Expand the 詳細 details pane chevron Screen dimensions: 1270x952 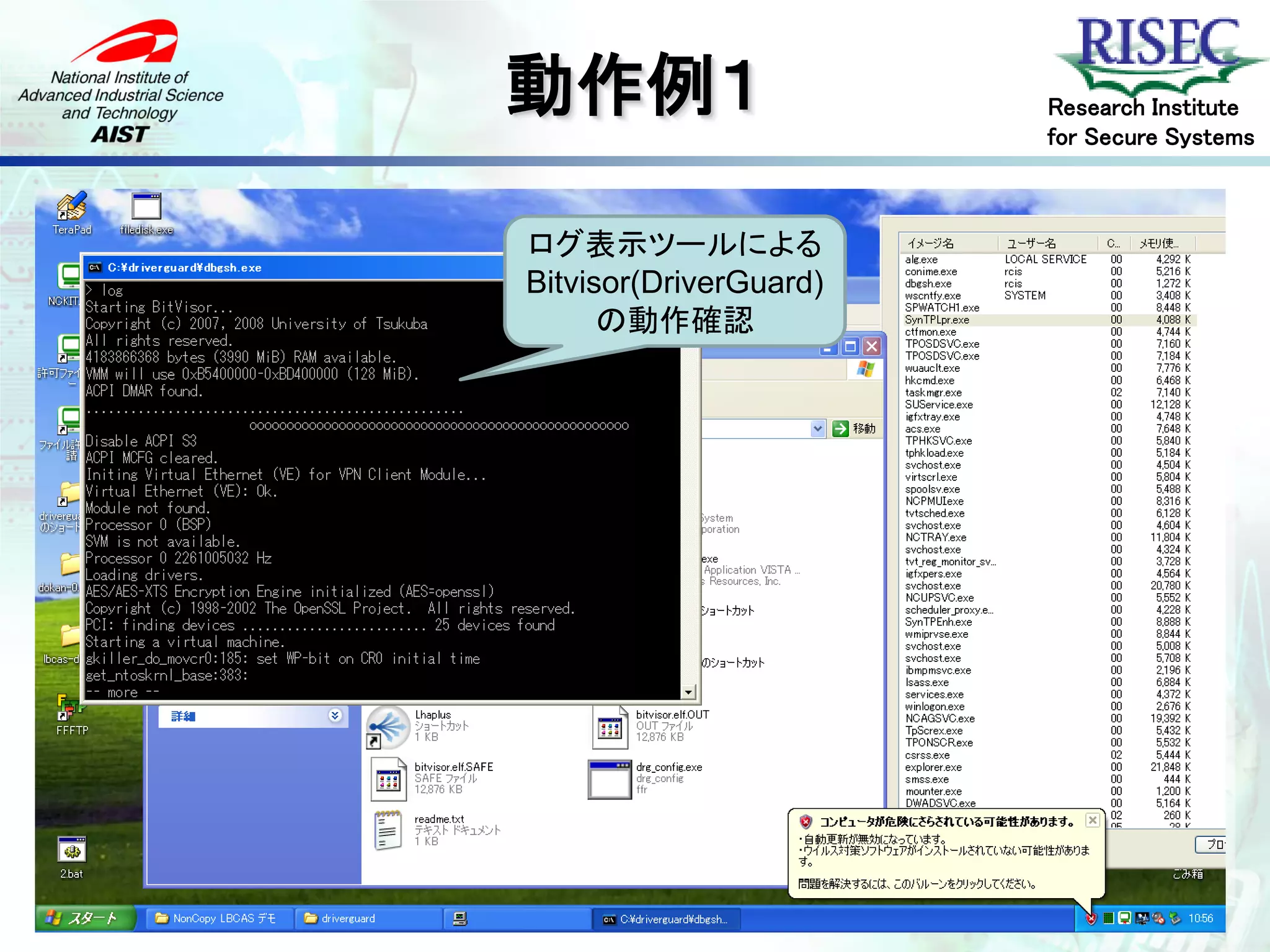(x=335, y=716)
